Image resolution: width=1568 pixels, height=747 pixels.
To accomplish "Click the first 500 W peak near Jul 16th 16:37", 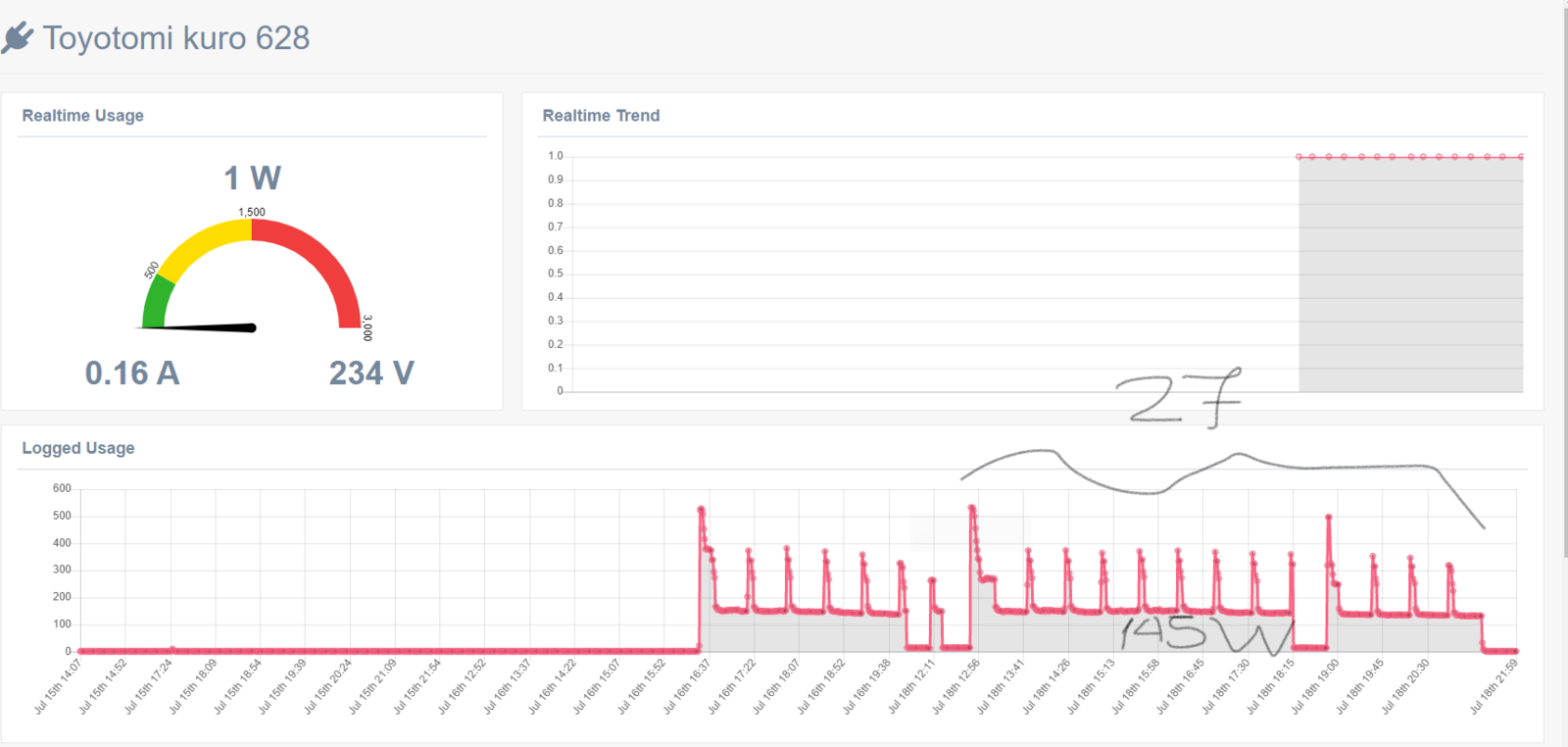I will [701, 509].
